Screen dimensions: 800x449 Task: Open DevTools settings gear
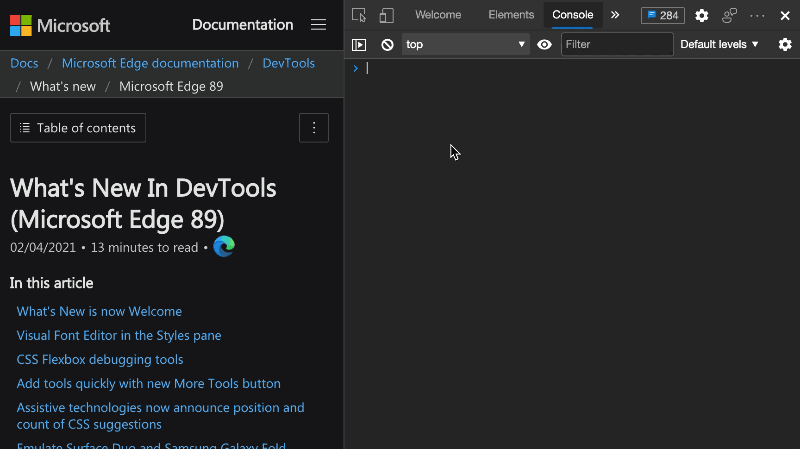pyautogui.click(x=702, y=15)
